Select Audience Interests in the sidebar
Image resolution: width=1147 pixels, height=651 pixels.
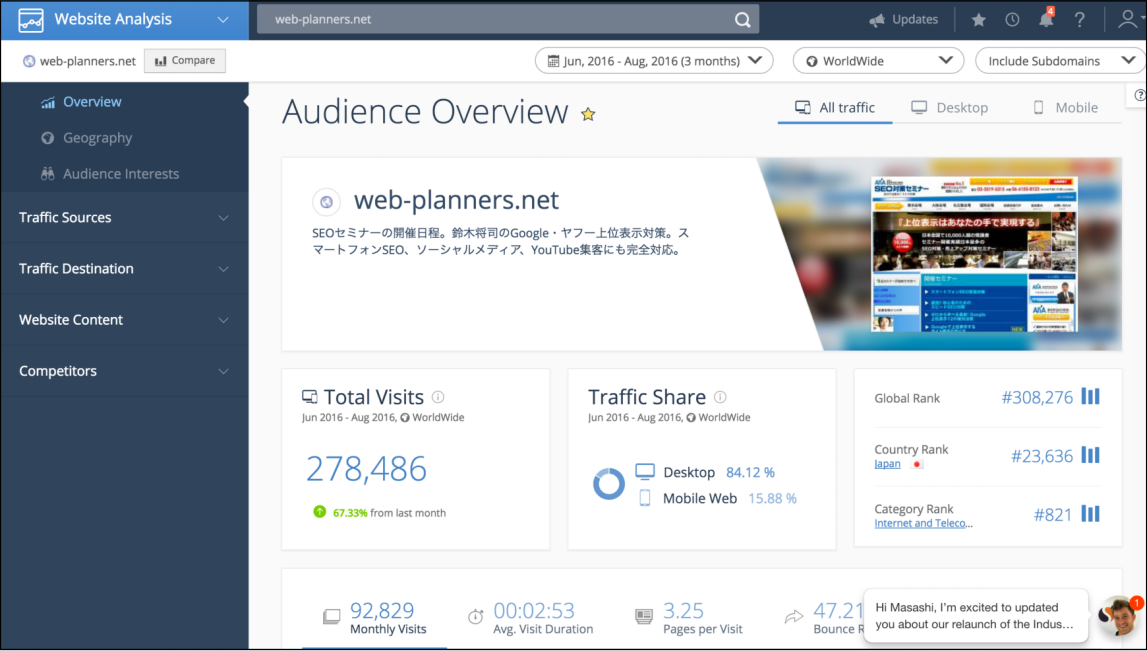tap(121, 173)
